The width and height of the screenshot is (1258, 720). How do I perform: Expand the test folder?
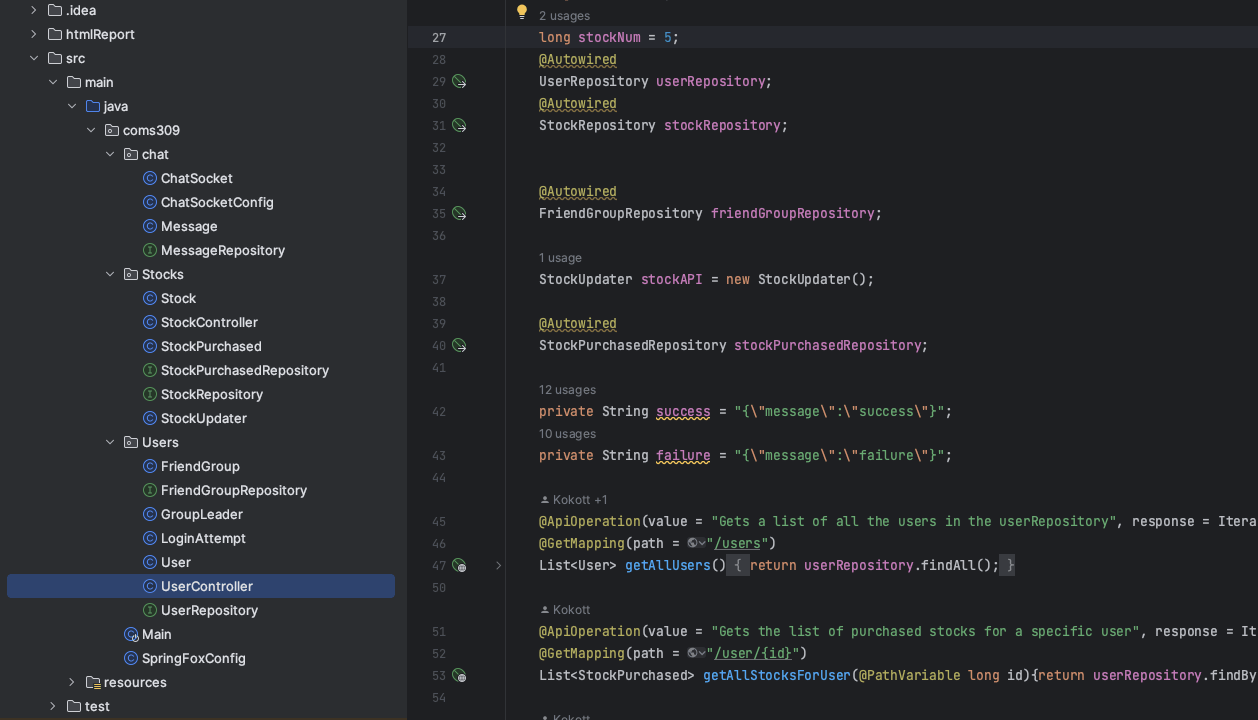point(53,706)
